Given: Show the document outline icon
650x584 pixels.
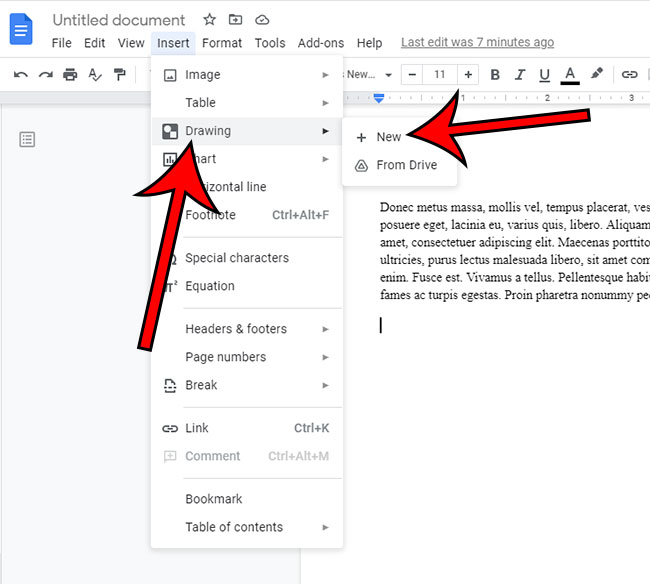Looking at the screenshot, I should [x=27, y=139].
